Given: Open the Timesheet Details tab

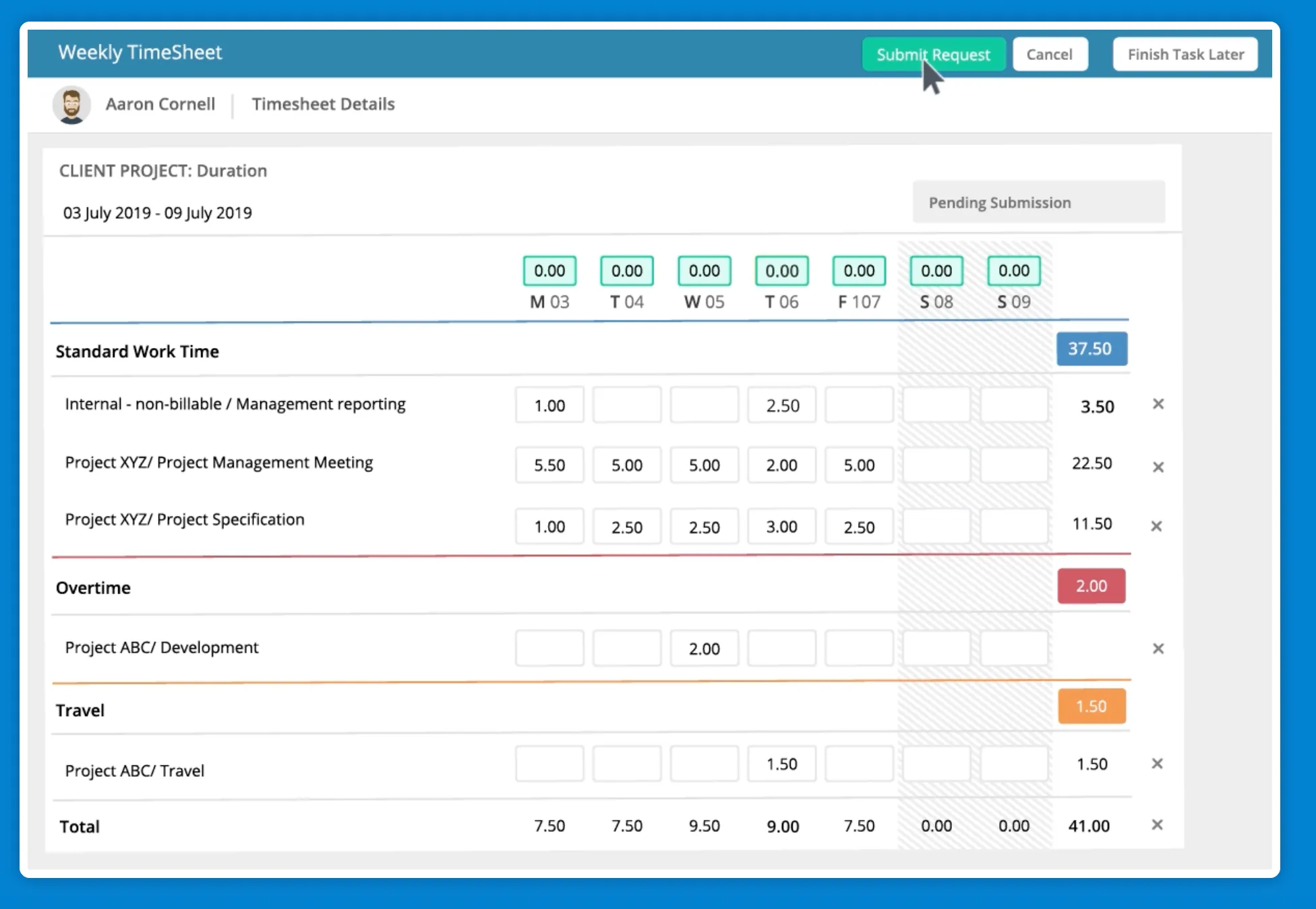Looking at the screenshot, I should point(323,105).
